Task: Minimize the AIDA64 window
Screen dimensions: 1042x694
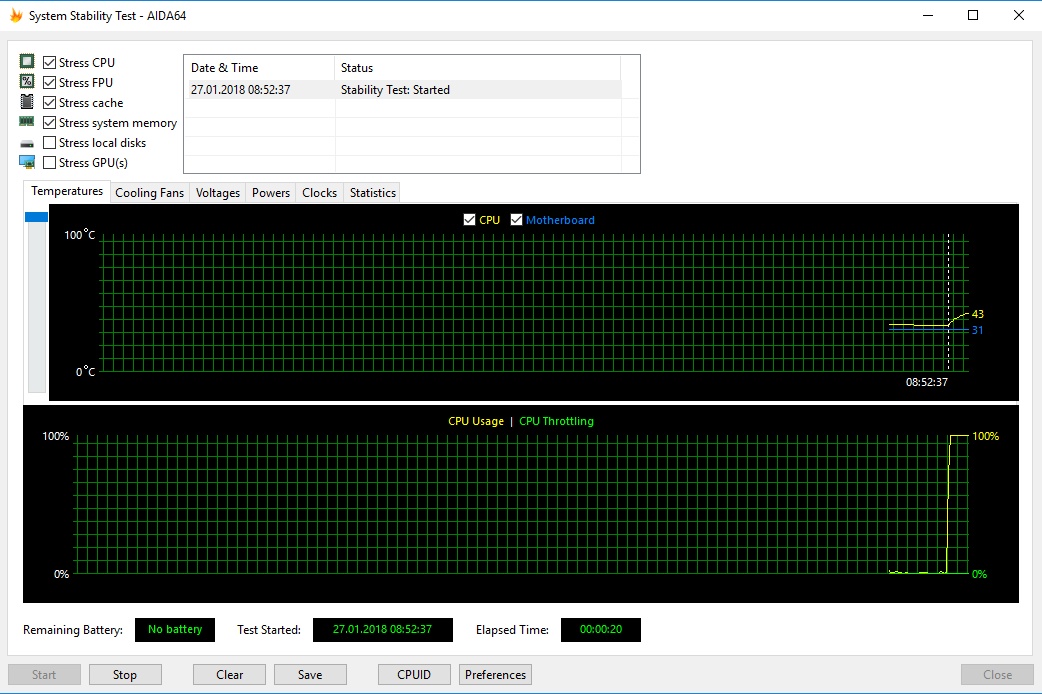Action: pos(928,15)
